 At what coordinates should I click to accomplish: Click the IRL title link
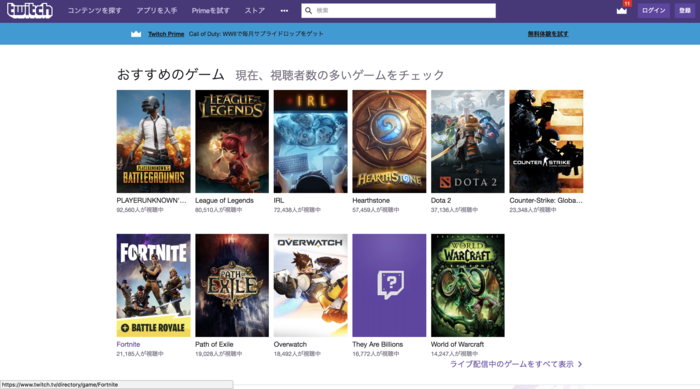(x=279, y=201)
